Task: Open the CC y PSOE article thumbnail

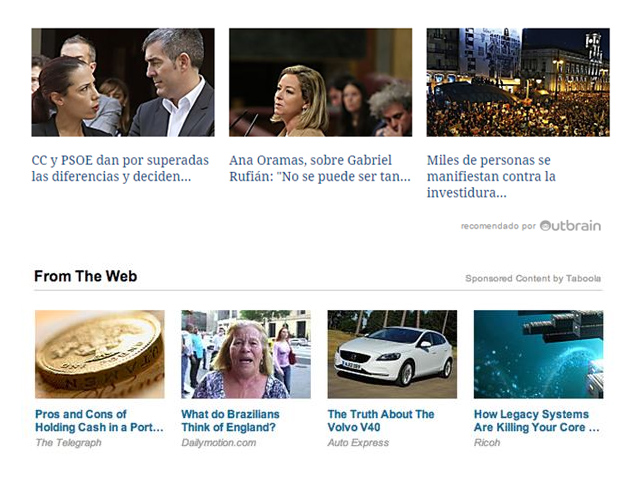Action: [123, 82]
